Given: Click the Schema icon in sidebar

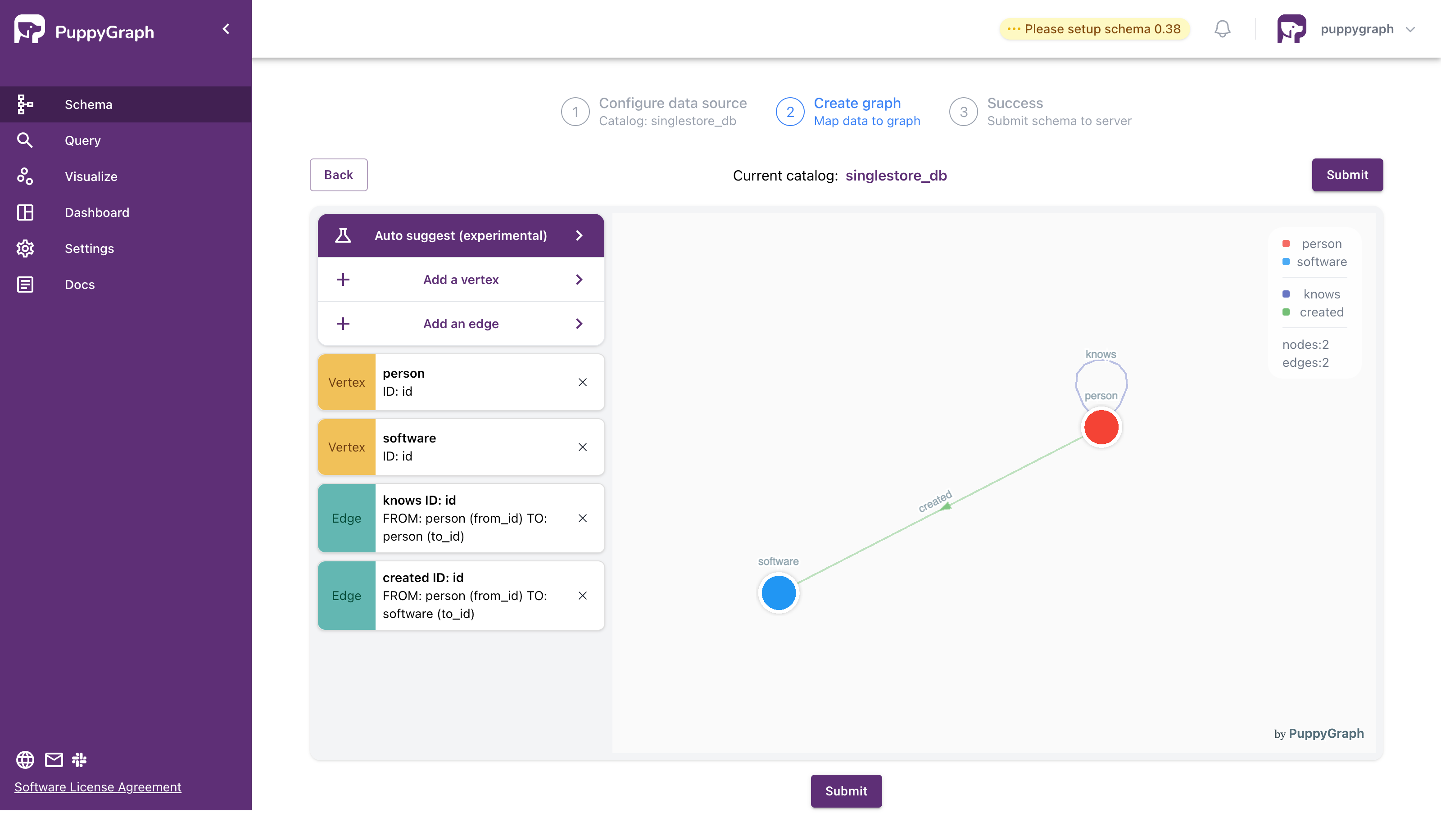Looking at the screenshot, I should [x=25, y=104].
